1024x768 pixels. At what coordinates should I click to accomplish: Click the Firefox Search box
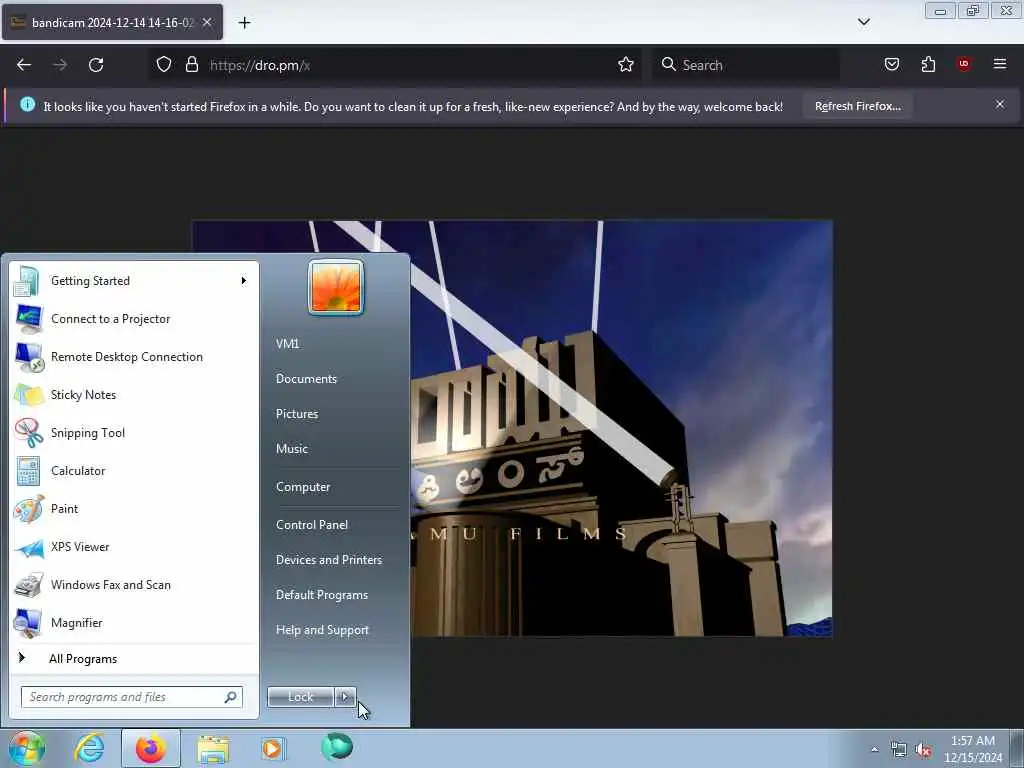[x=746, y=65]
